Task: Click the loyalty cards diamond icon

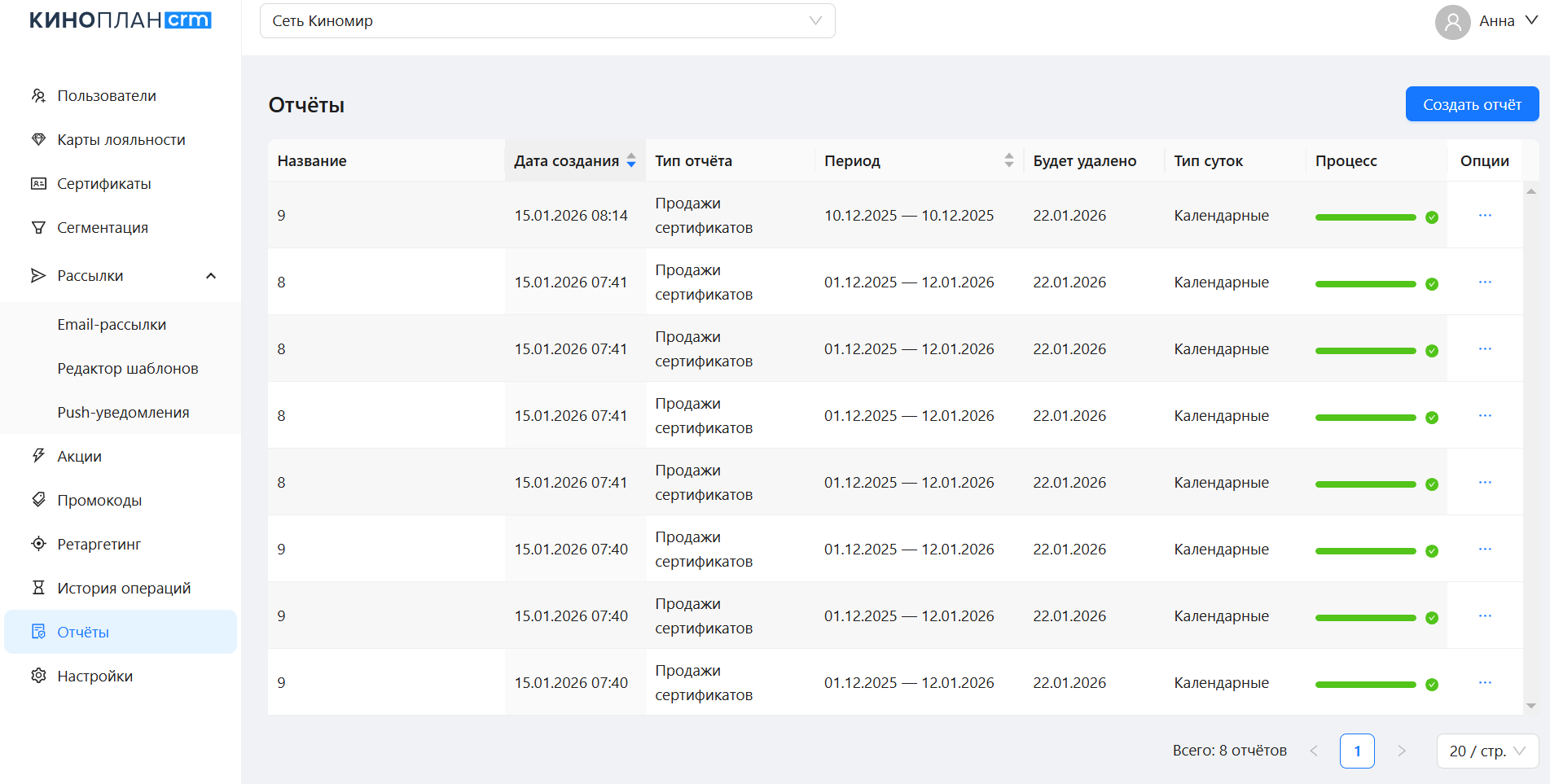Action: [38, 140]
